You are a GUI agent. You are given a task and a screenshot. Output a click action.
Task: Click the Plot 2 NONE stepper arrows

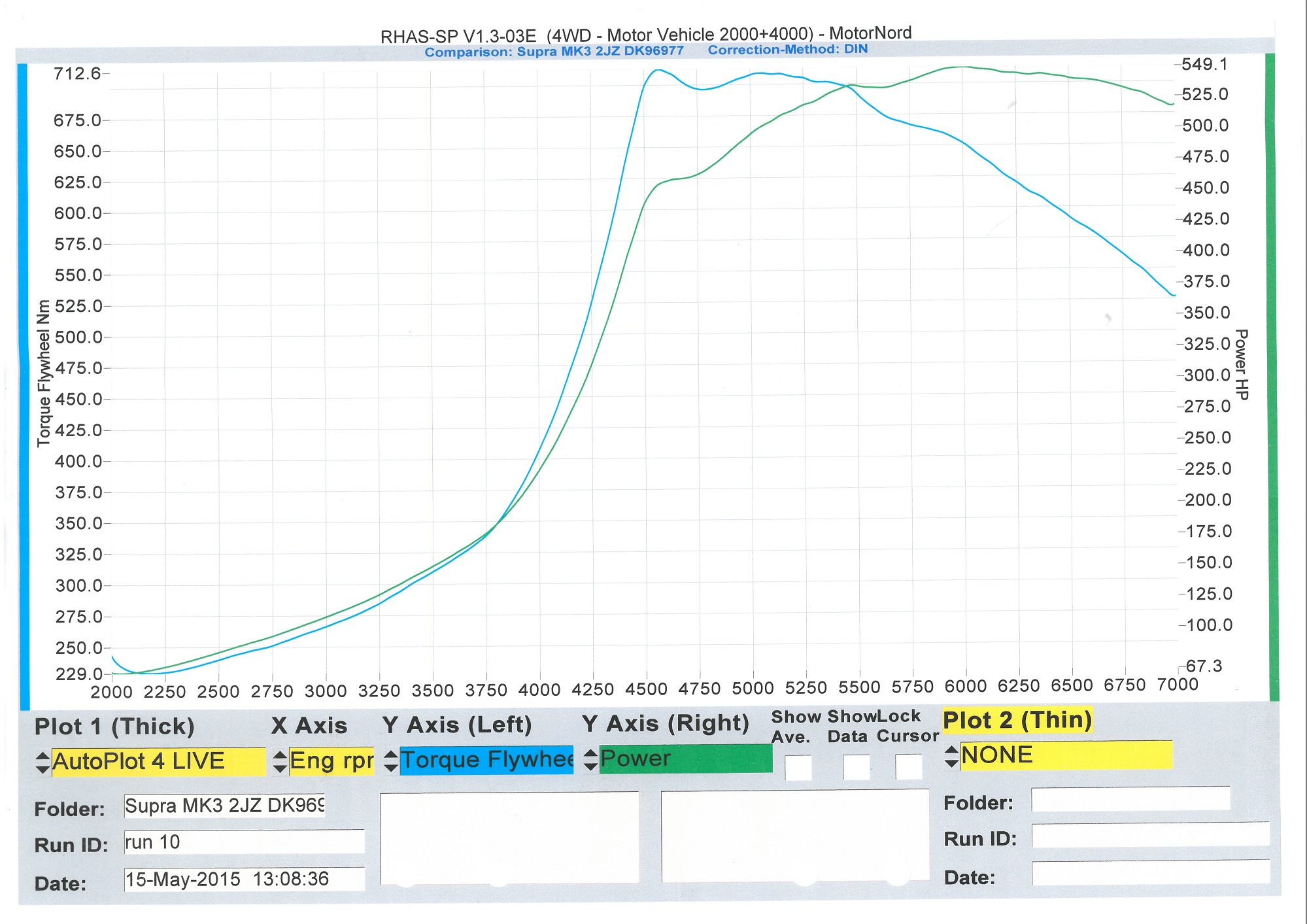coord(951,756)
